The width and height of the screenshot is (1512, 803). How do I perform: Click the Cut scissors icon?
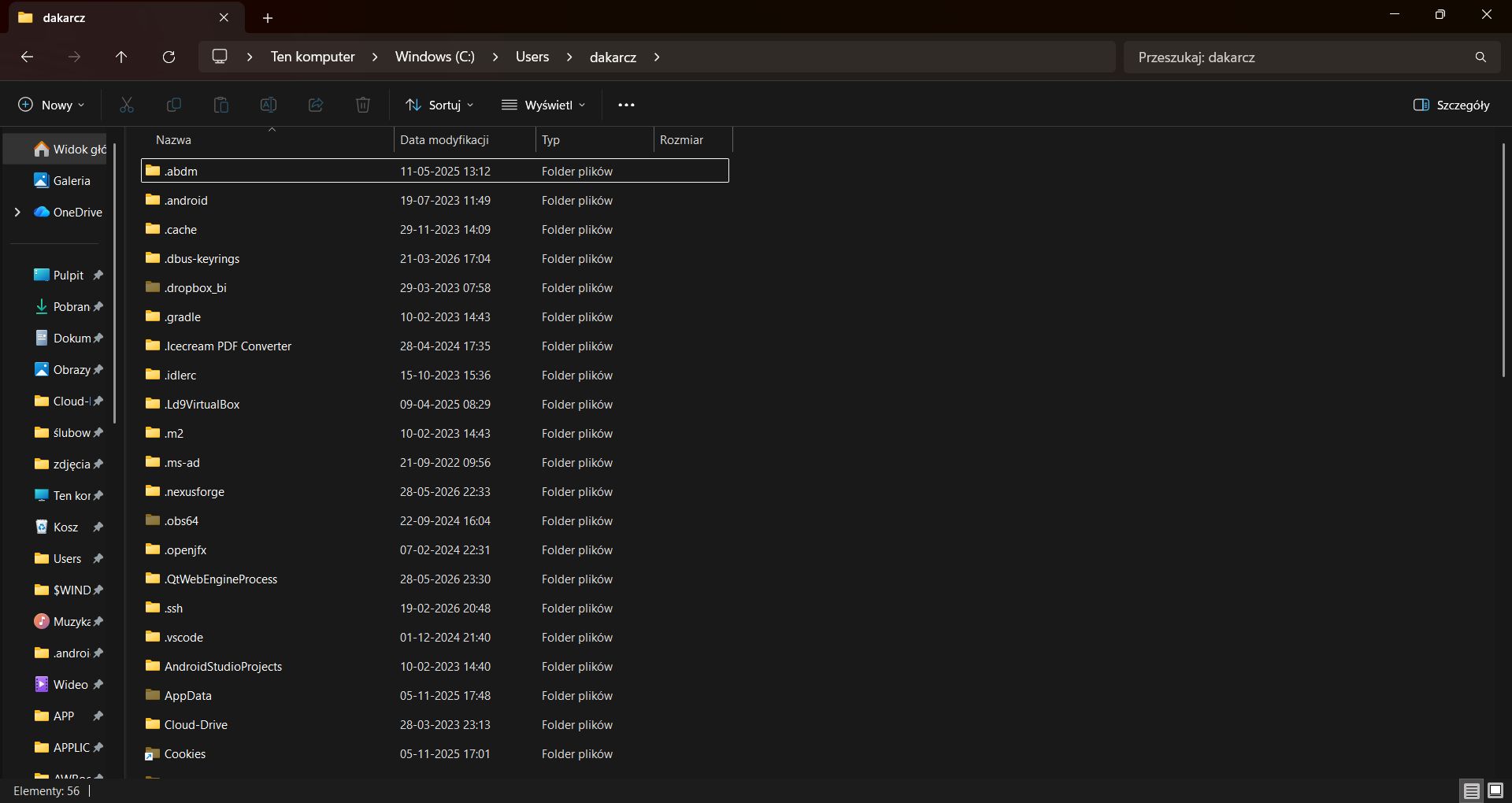[x=127, y=105]
